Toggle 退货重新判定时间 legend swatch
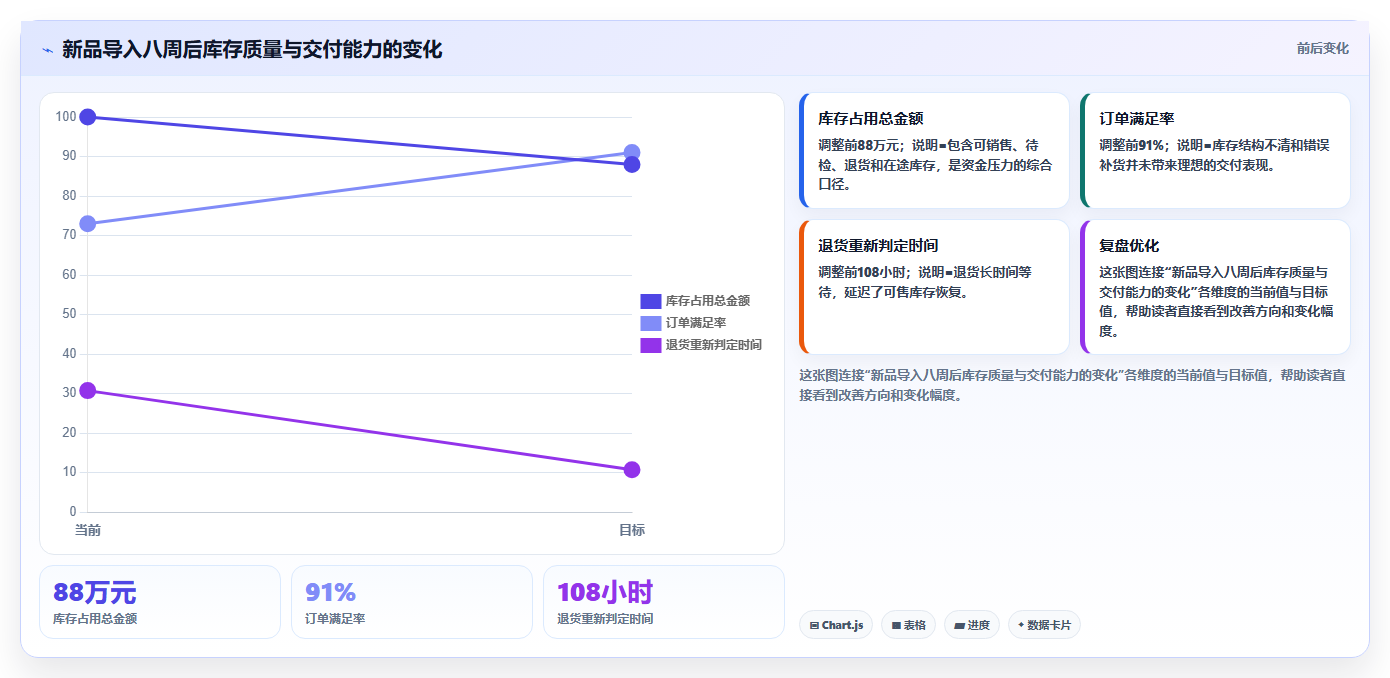 pyautogui.click(x=650, y=345)
